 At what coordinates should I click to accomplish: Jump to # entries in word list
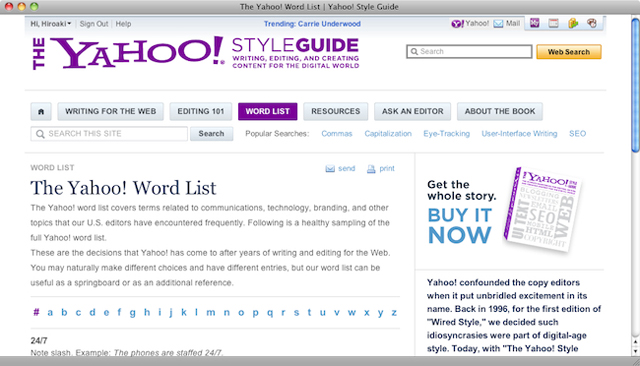click(x=36, y=313)
